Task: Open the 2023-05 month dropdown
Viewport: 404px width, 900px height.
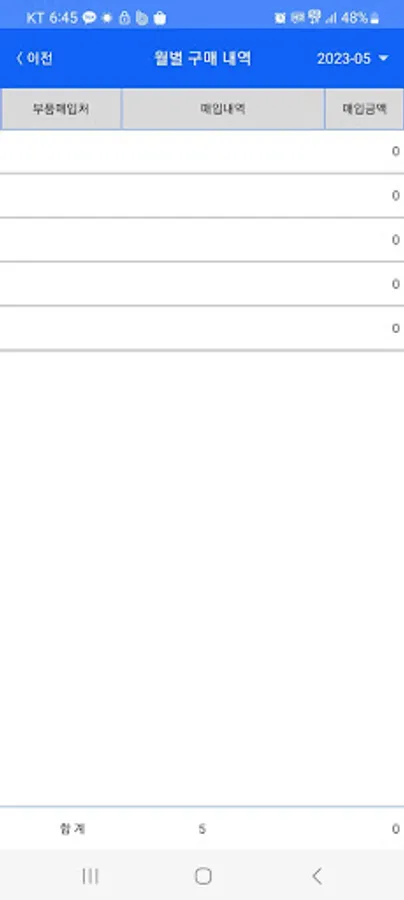Action: tap(352, 59)
